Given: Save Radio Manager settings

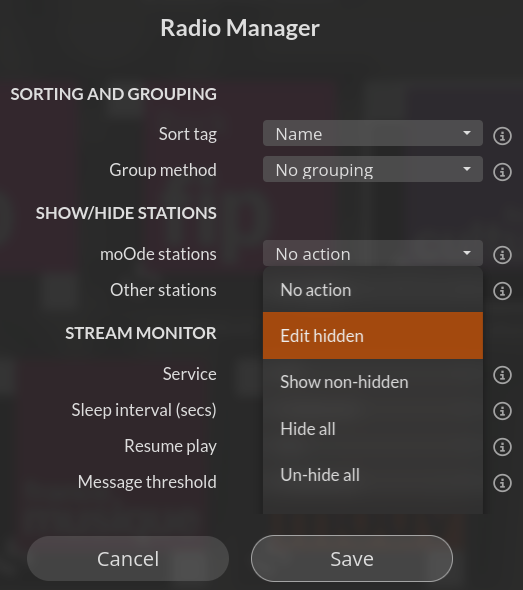Looking at the screenshot, I should (352, 559).
